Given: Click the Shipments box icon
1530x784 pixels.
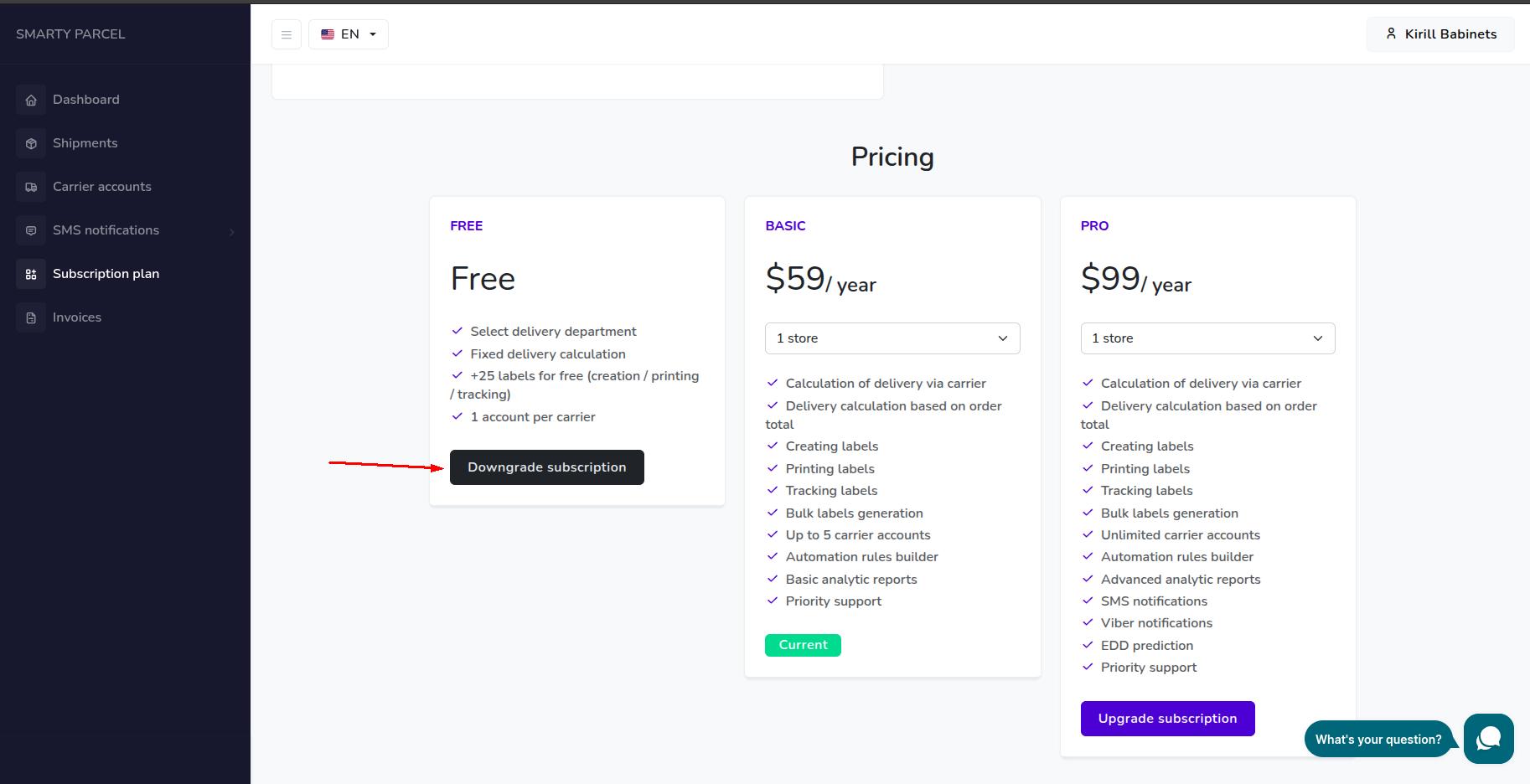Looking at the screenshot, I should [31, 144].
